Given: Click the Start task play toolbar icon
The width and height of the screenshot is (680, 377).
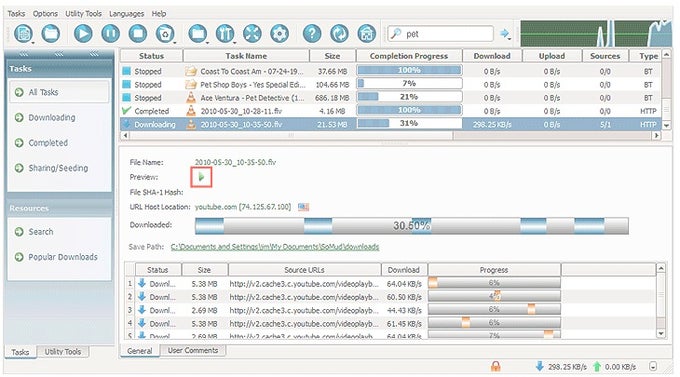Looking at the screenshot, I should [83, 33].
